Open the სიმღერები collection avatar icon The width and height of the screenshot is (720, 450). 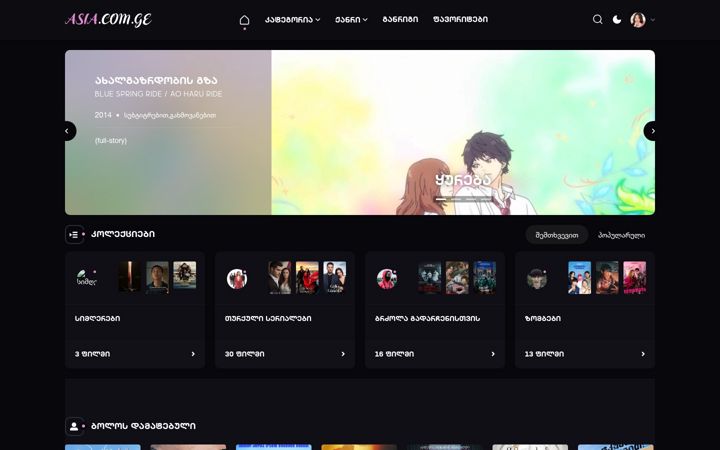coord(86,278)
